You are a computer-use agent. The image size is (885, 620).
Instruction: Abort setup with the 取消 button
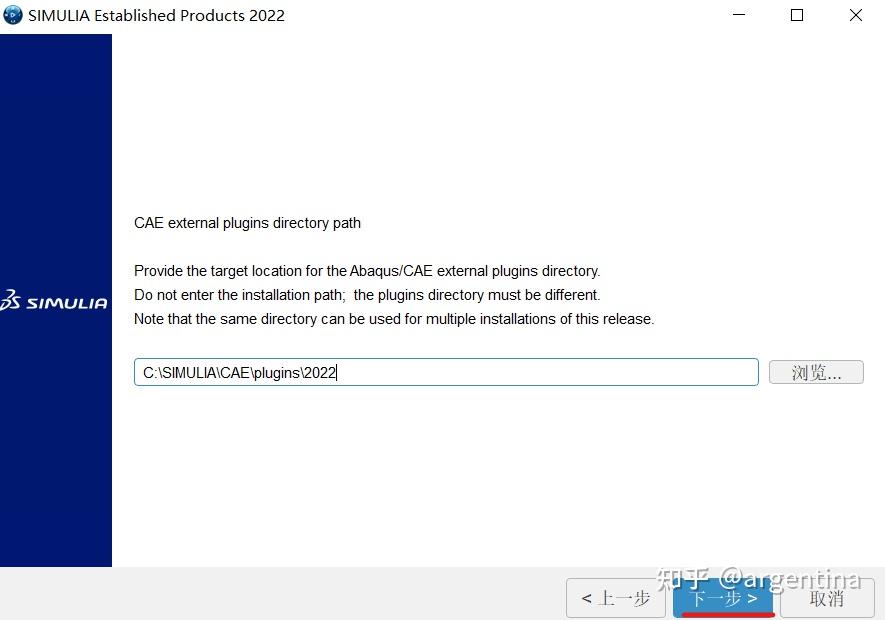pos(826,598)
